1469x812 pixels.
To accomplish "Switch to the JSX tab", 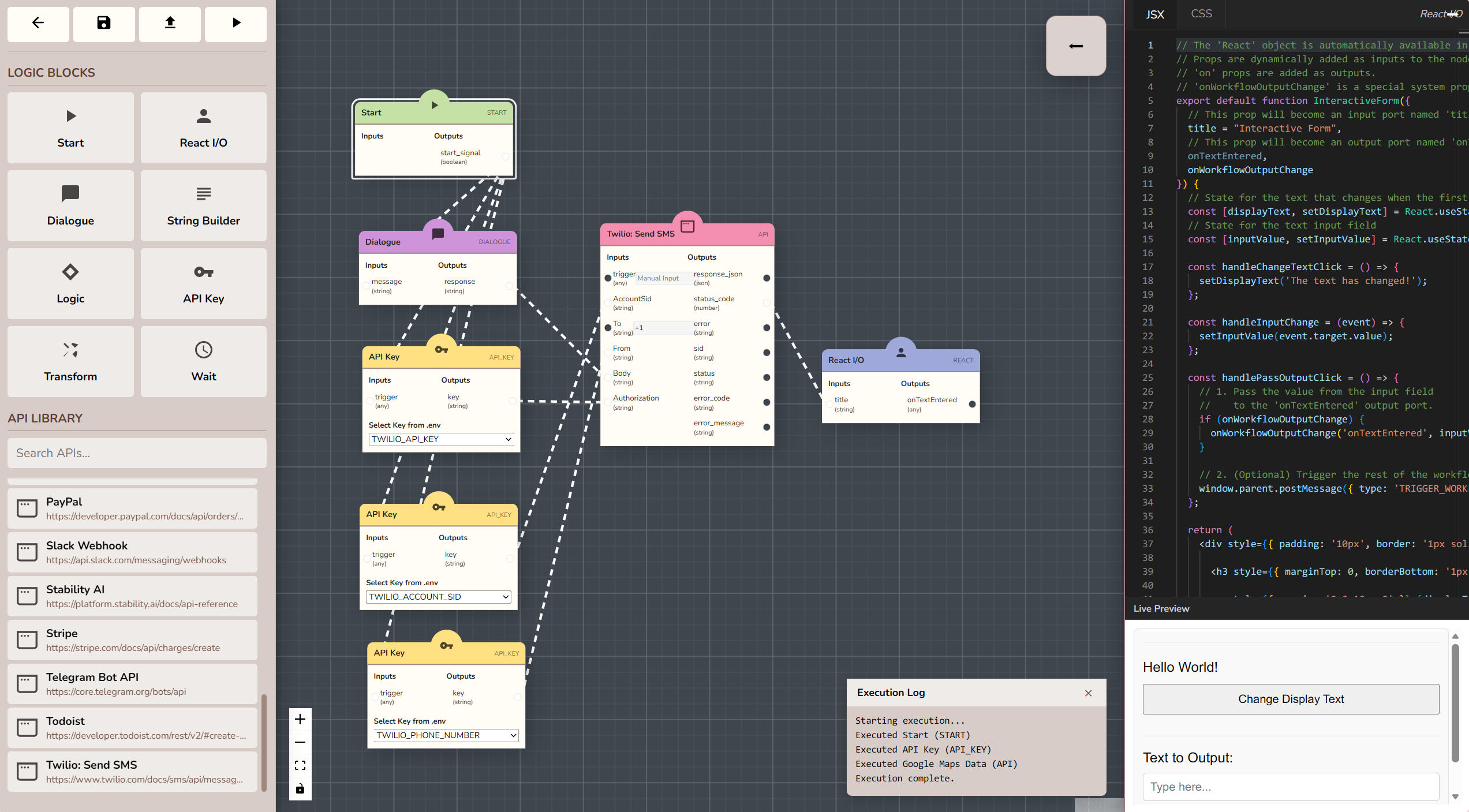I will (1154, 14).
